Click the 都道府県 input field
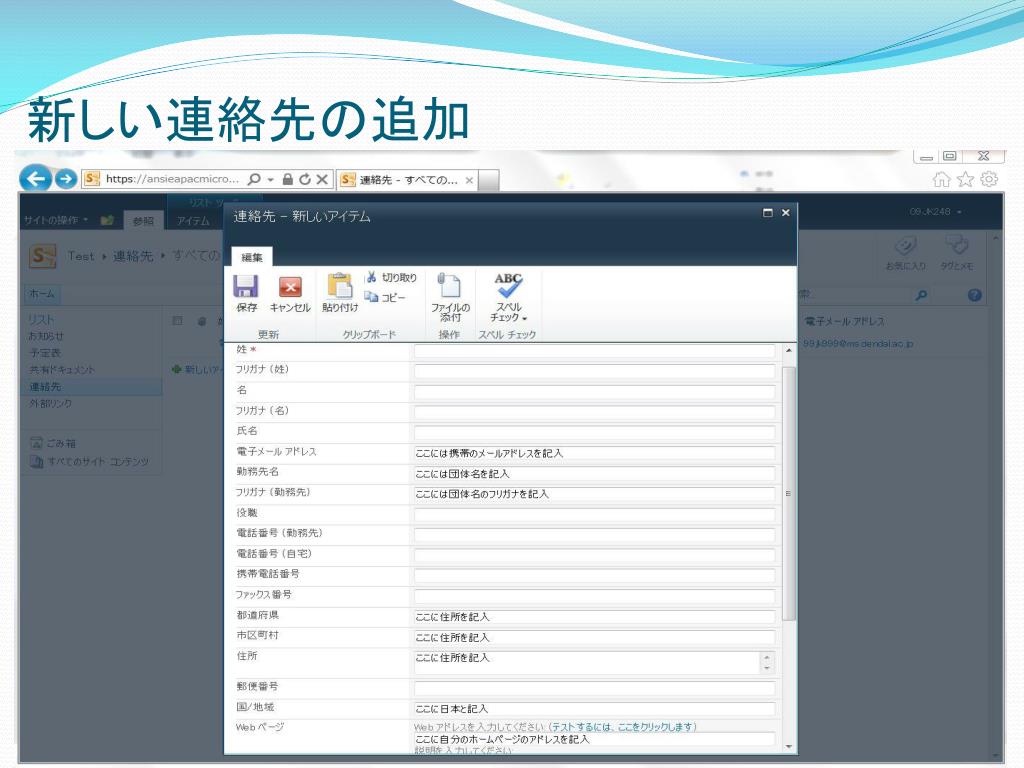Image resolution: width=1024 pixels, height=768 pixels. coord(594,616)
